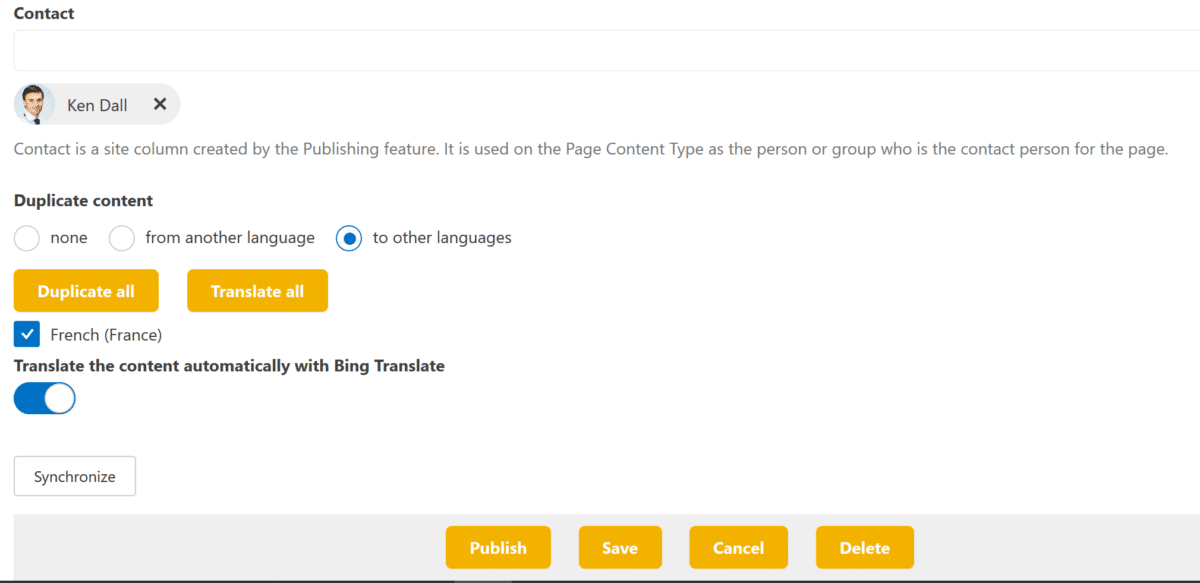Remove Ken Dall by clicking the X icon
The height and width of the screenshot is (583, 1200).
(160, 104)
